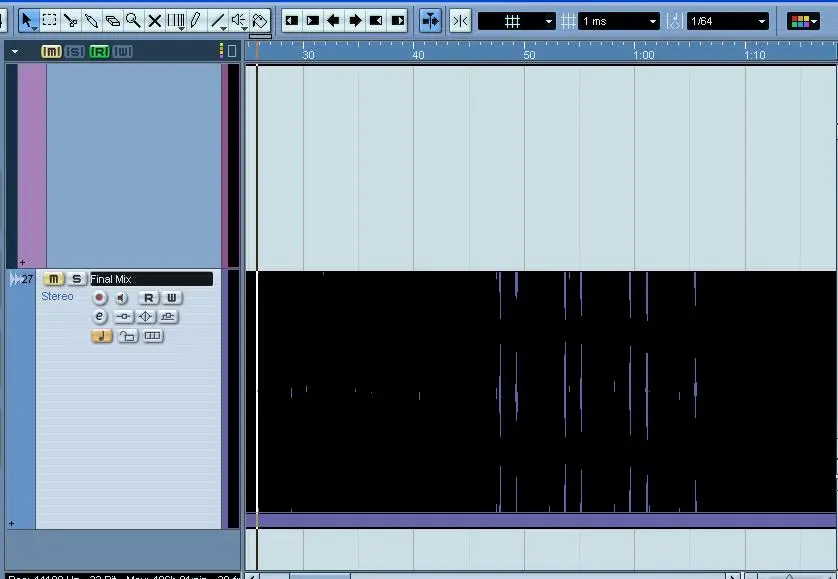
Task: Enable Read automation on Final Mix
Action: (149, 298)
